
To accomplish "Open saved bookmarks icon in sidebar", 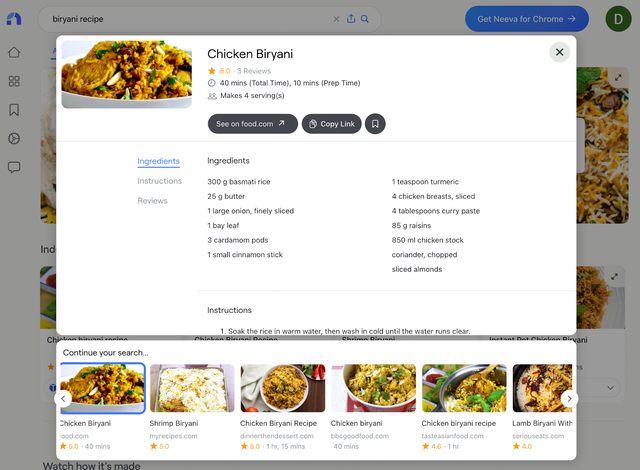I will coord(14,110).
